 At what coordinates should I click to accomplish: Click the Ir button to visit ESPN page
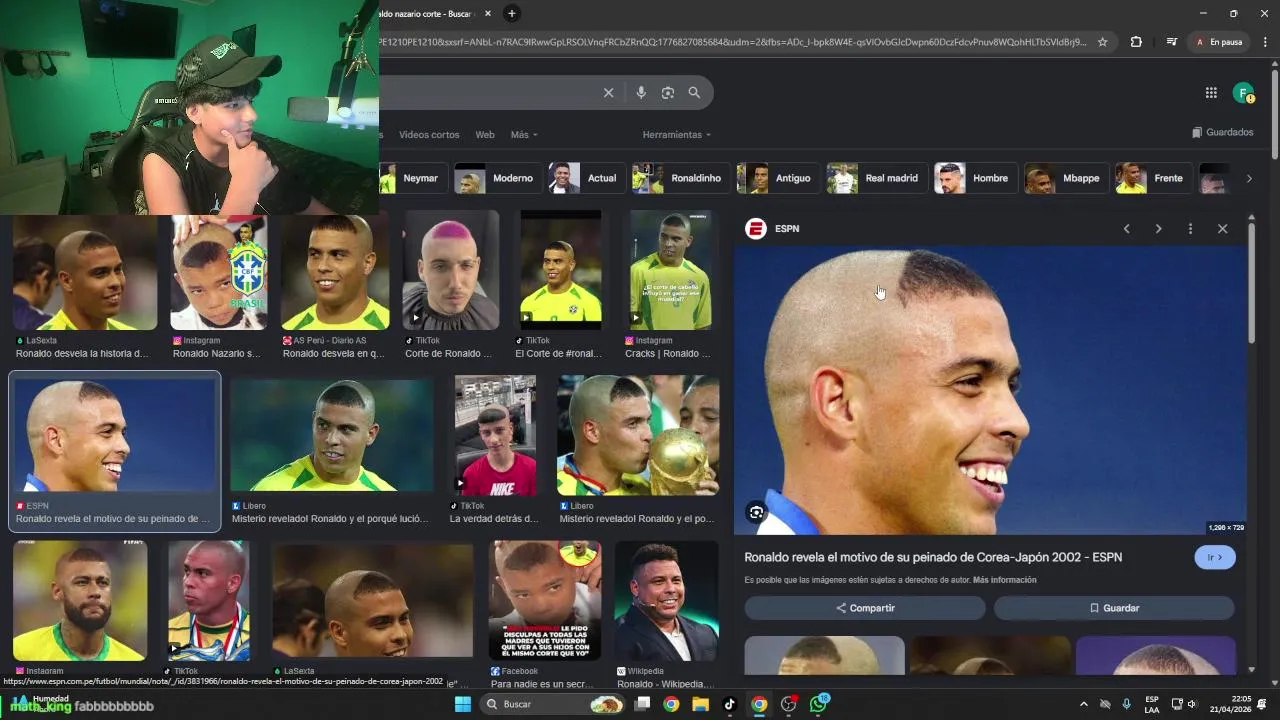click(x=1215, y=557)
